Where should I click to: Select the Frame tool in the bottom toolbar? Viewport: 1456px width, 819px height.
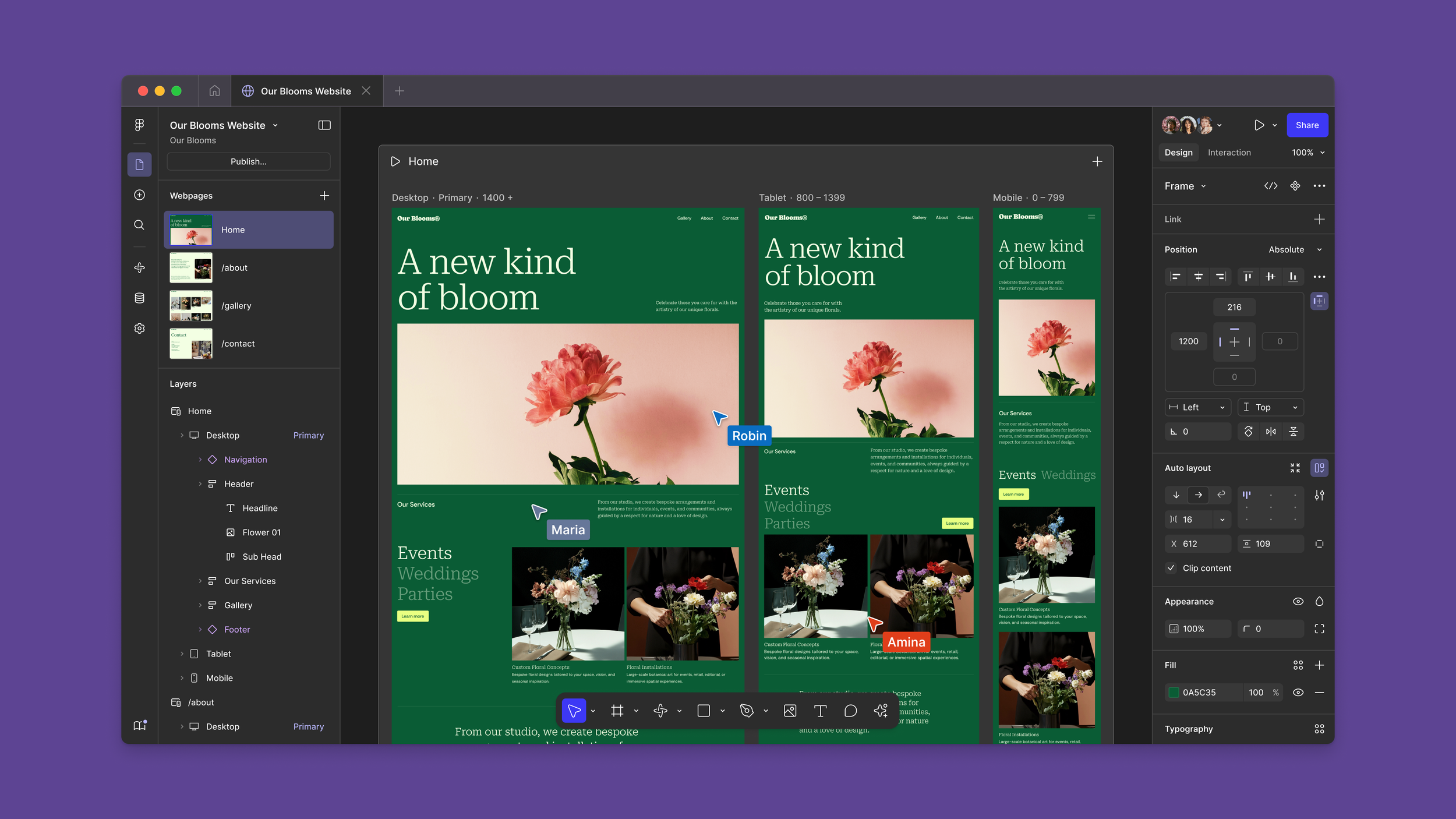point(617,711)
